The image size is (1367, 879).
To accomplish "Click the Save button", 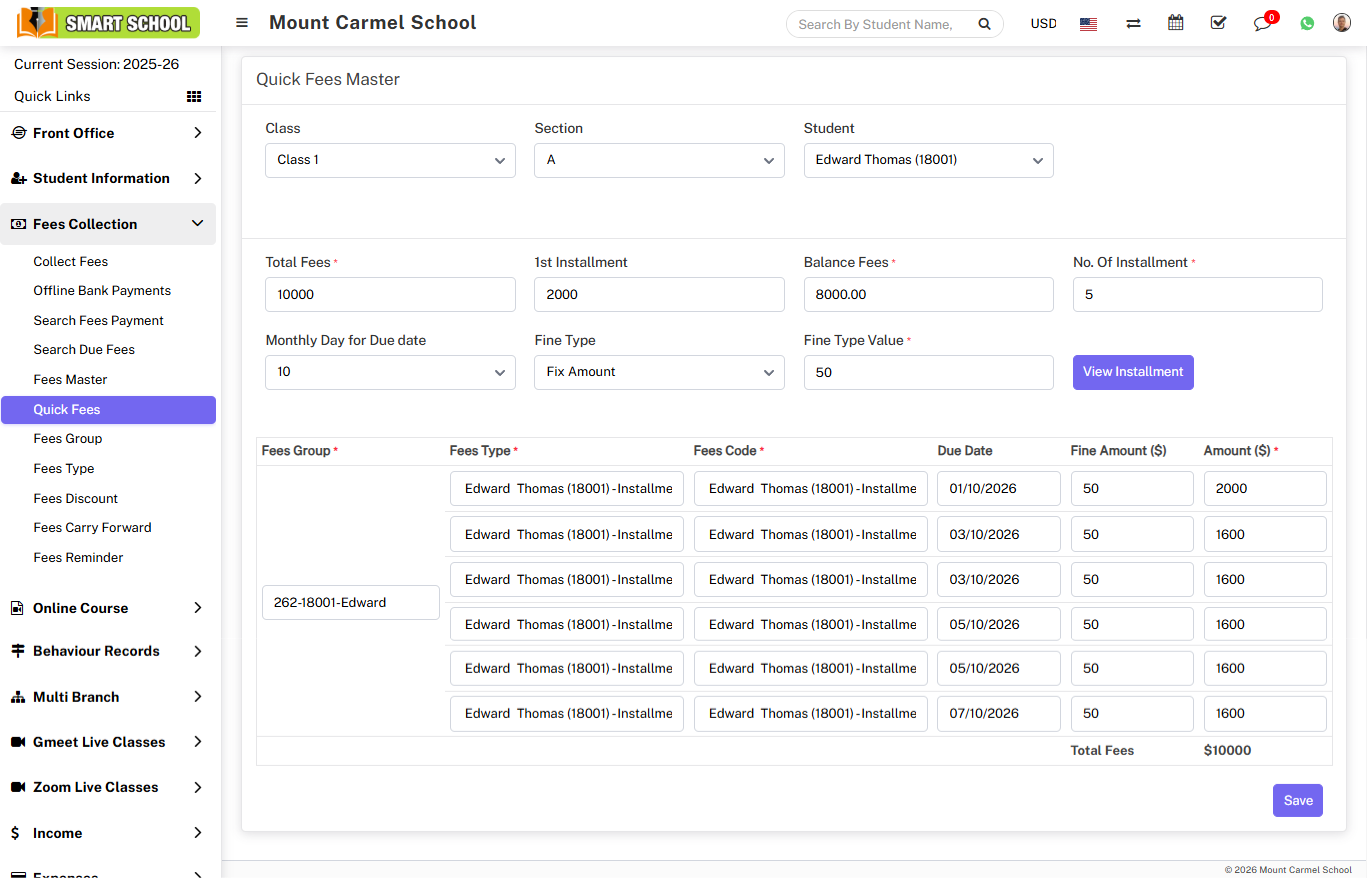I will [x=1297, y=800].
